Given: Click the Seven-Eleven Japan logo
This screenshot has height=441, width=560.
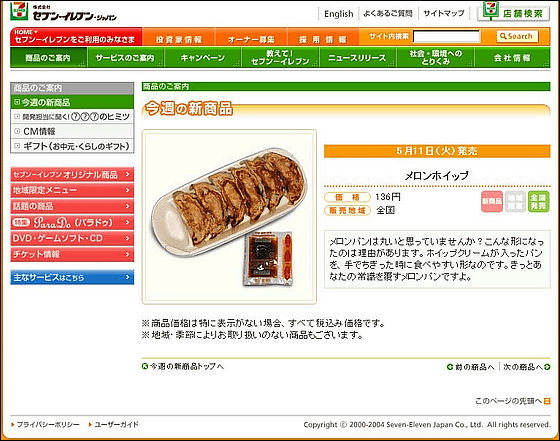Looking at the screenshot, I should [x=64, y=12].
